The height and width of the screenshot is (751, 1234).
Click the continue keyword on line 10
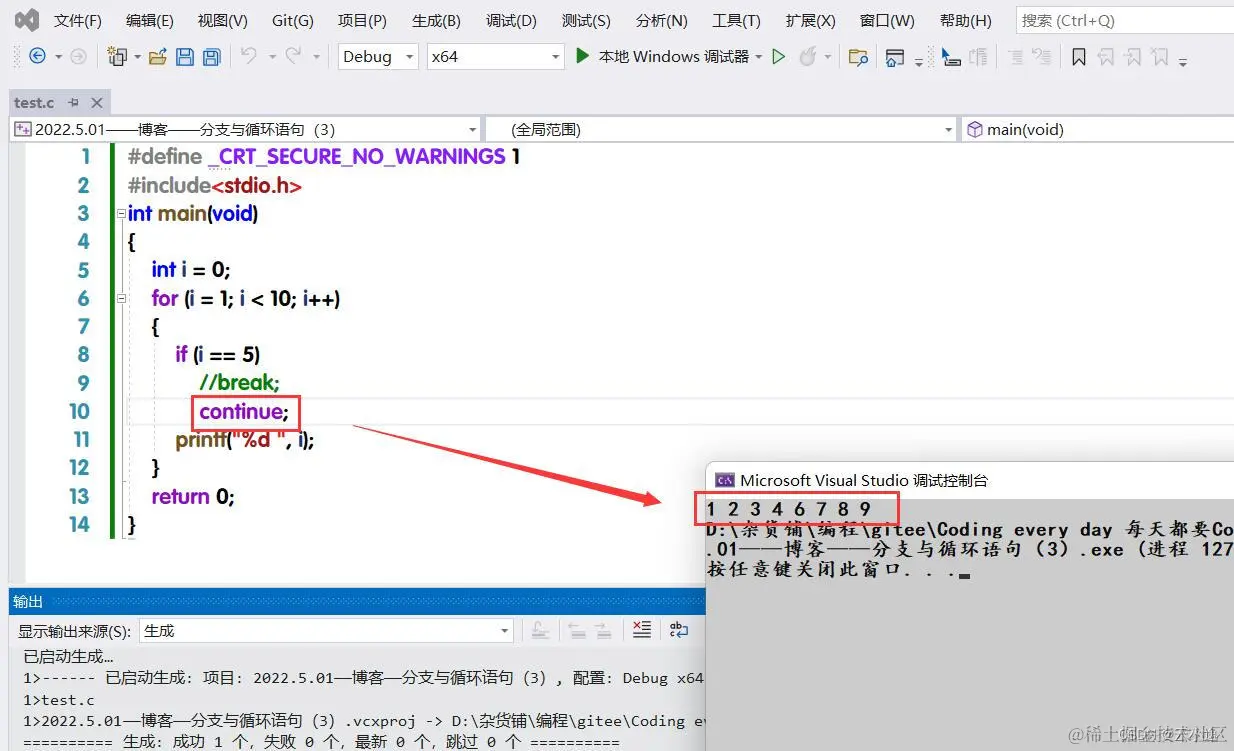point(241,411)
